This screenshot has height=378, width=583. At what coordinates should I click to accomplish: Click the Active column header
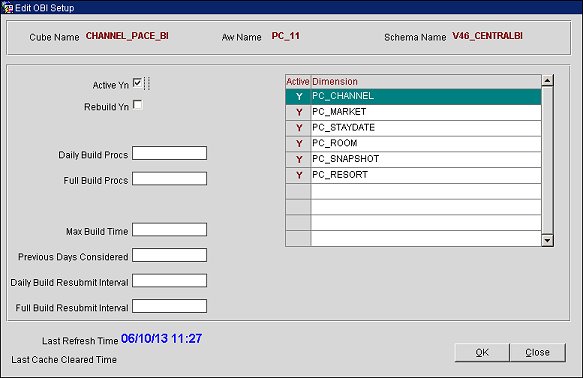298,81
